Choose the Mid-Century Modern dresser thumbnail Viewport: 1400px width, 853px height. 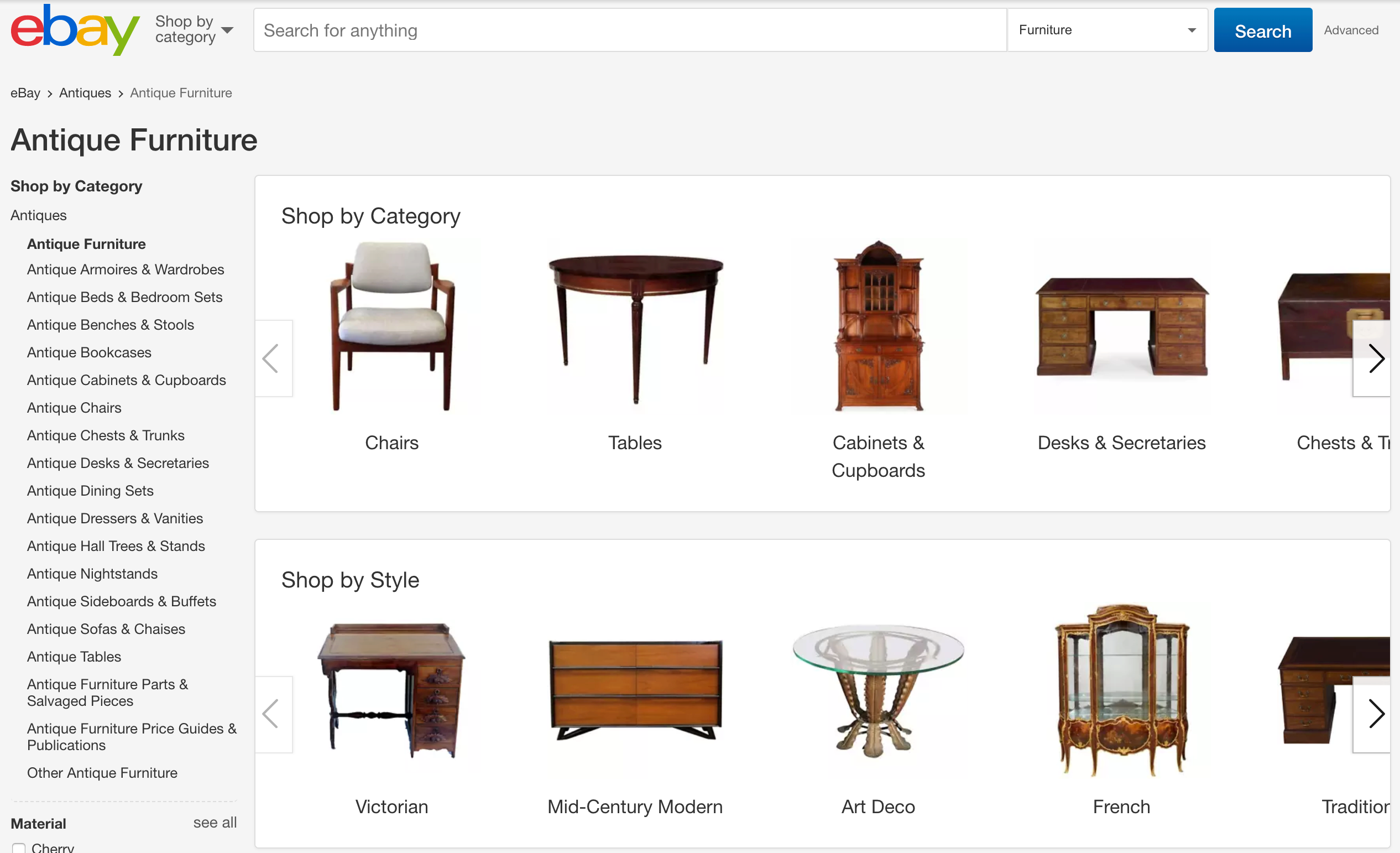(635, 690)
